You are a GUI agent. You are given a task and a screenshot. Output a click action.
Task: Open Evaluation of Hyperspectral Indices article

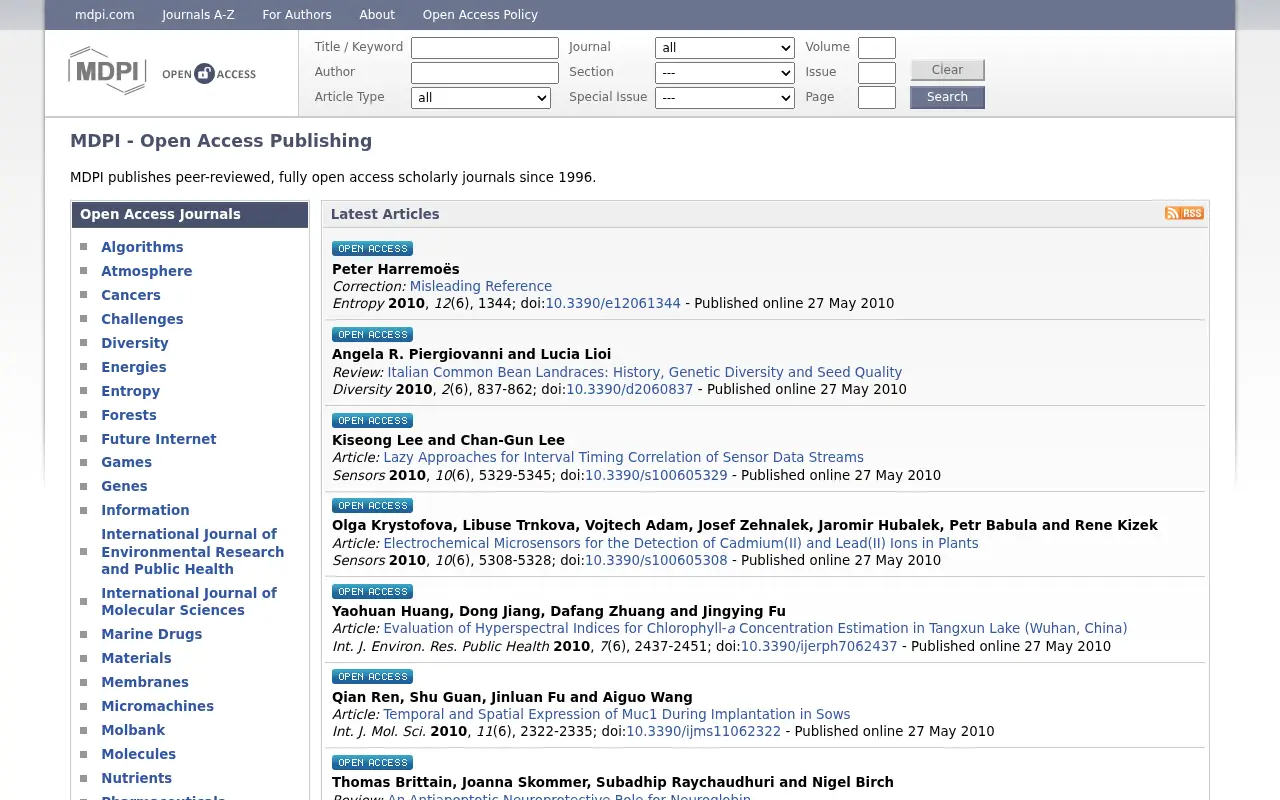755,628
